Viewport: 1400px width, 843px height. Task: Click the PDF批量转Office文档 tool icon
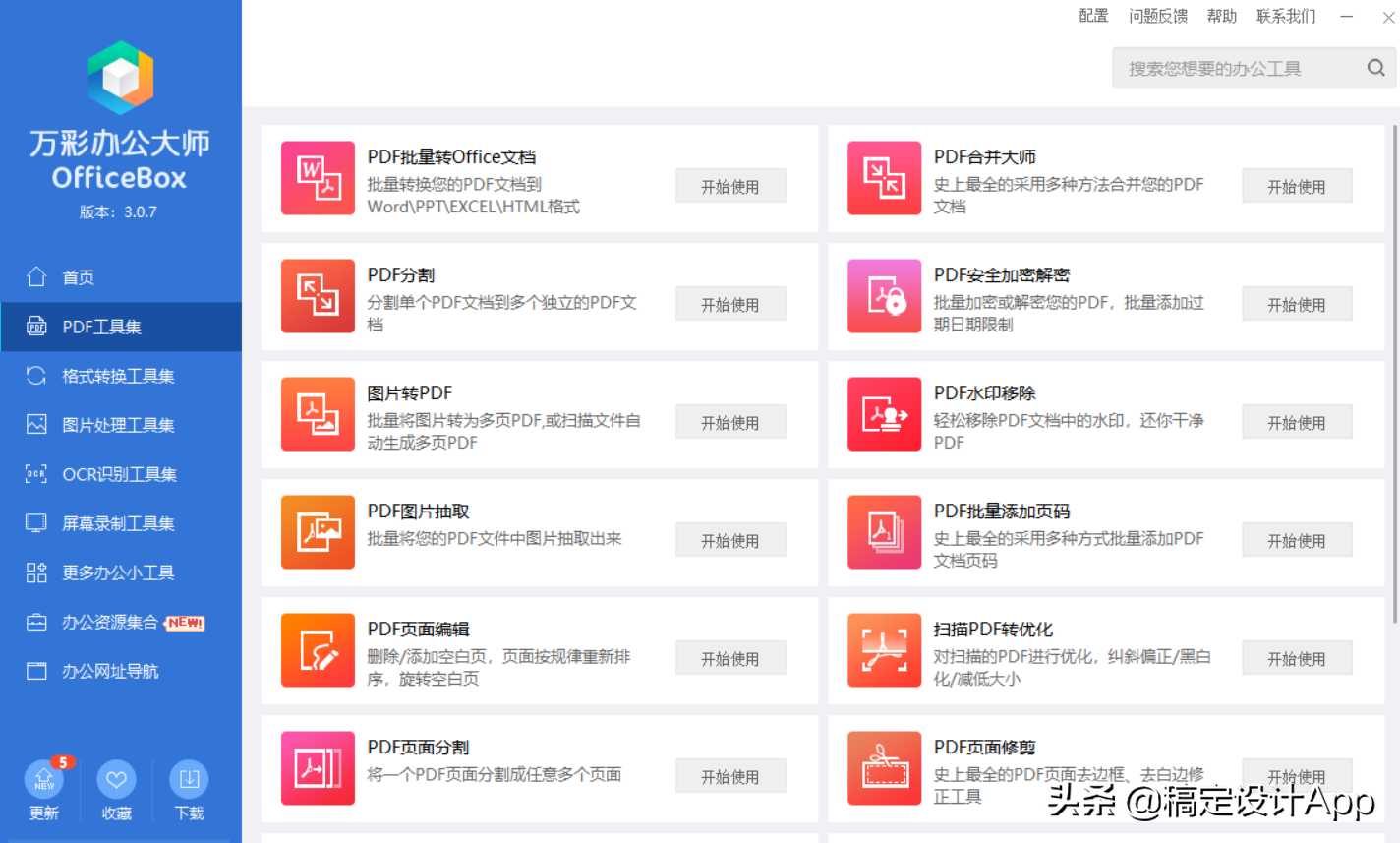coord(318,178)
